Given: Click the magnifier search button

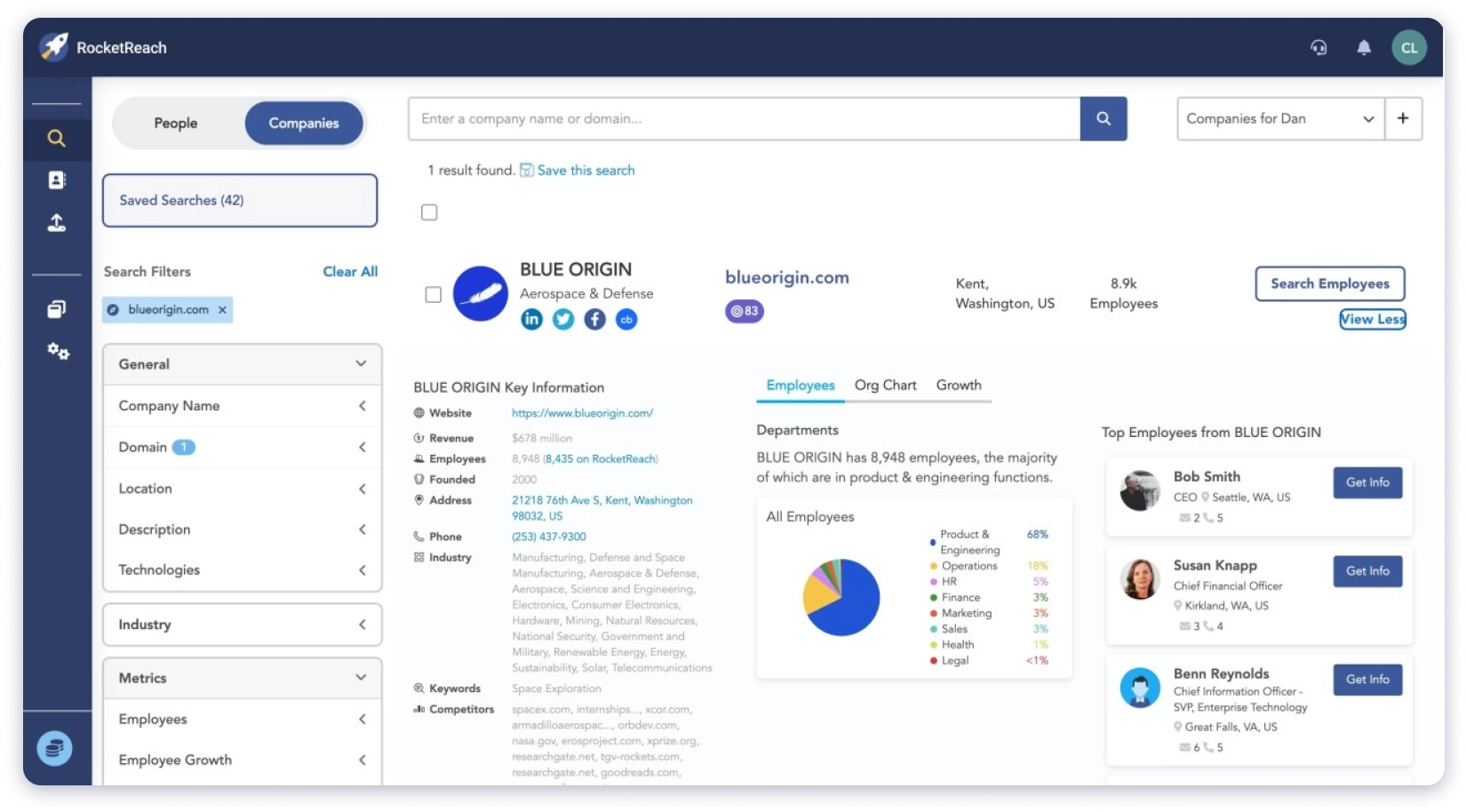Looking at the screenshot, I should coord(1103,118).
